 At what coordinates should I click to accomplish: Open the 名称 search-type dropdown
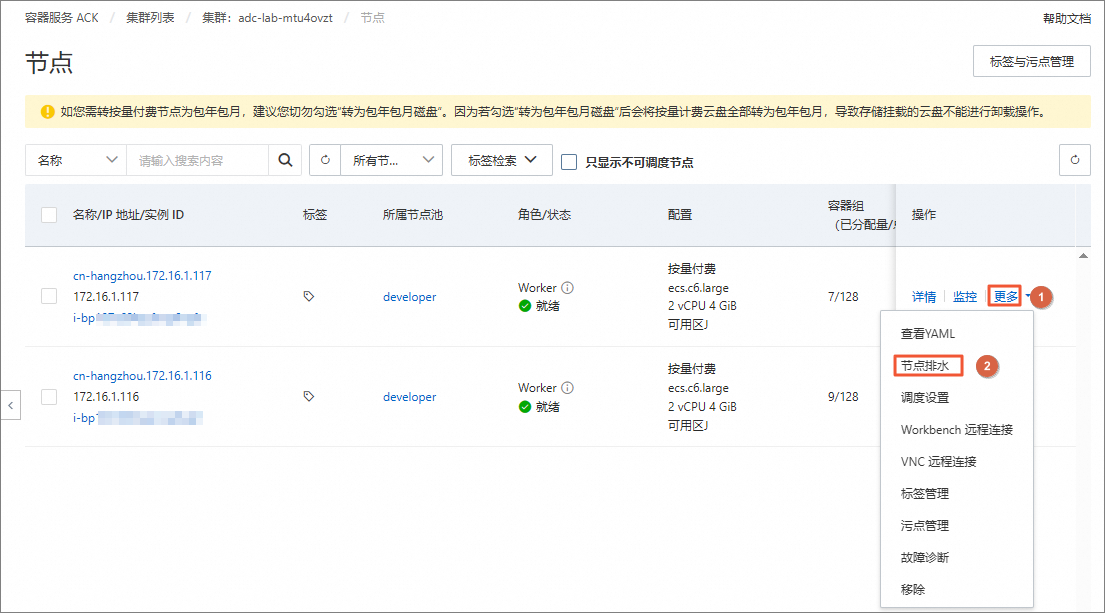coord(76,160)
